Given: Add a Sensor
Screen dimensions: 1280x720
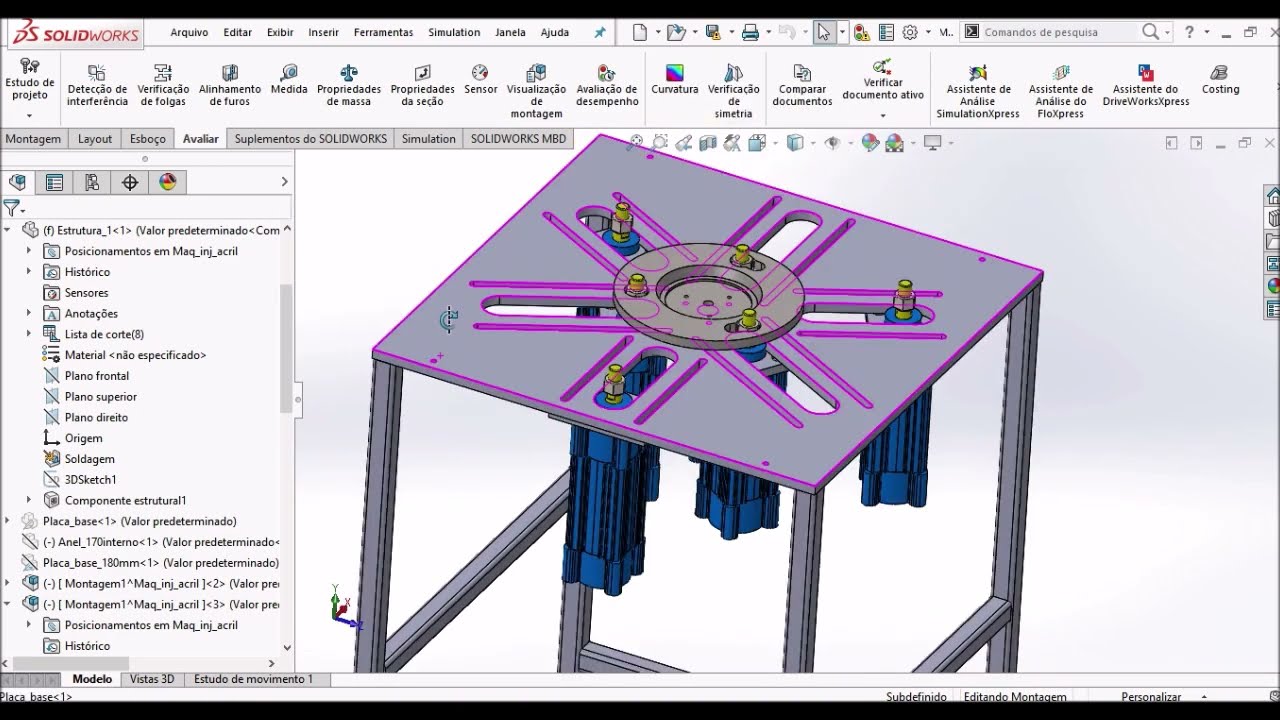Looking at the screenshot, I should click(480, 81).
